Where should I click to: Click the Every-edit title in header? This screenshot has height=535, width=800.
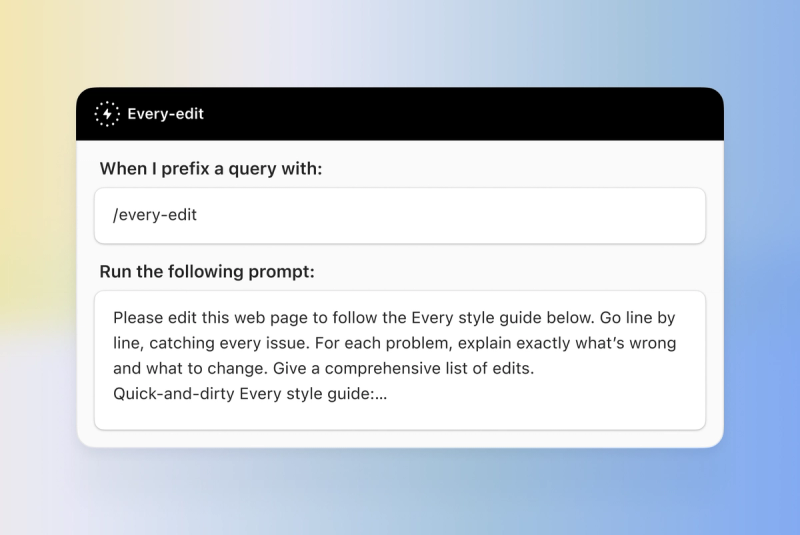(165, 114)
